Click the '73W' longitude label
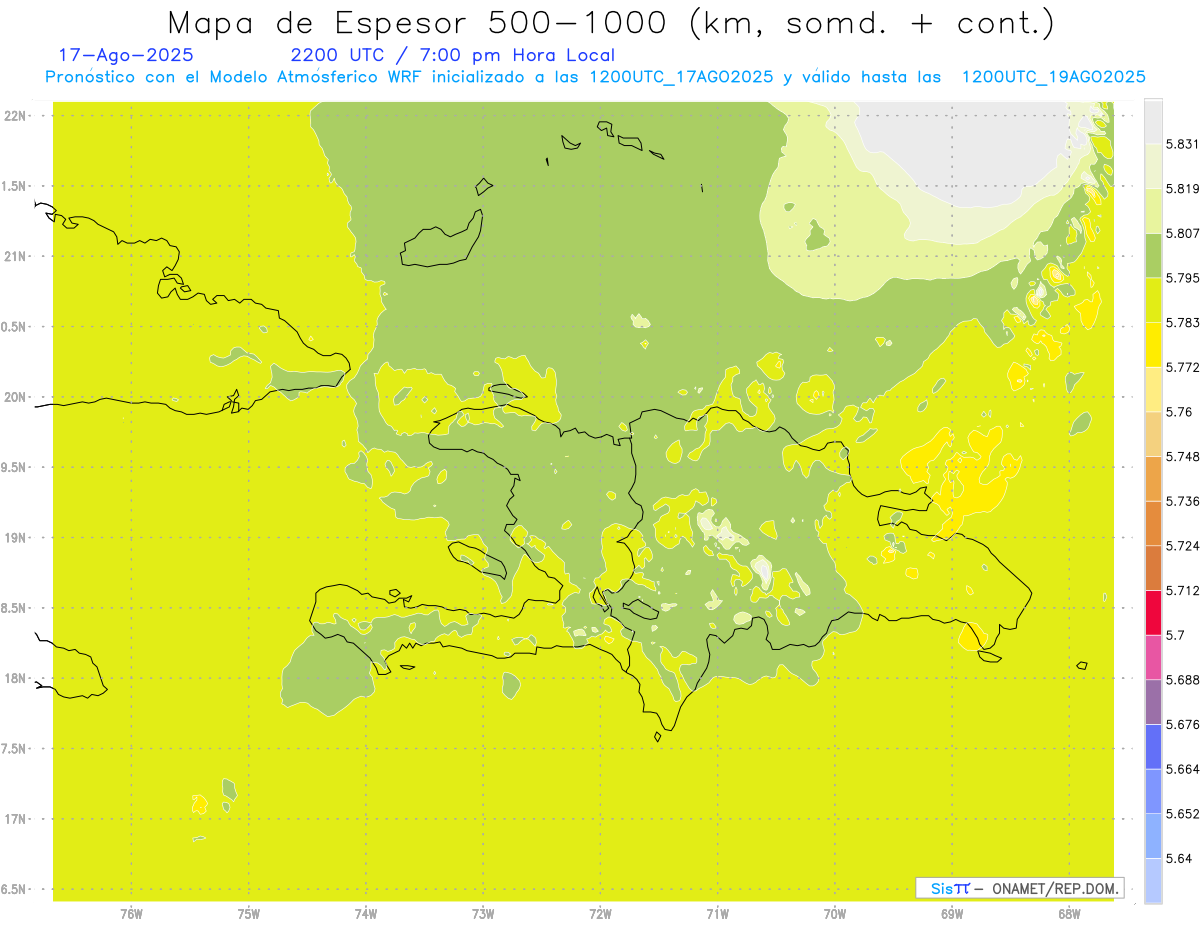The width and height of the screenshot is (1200, 927). pyautogui.click(x=483, y=914)
